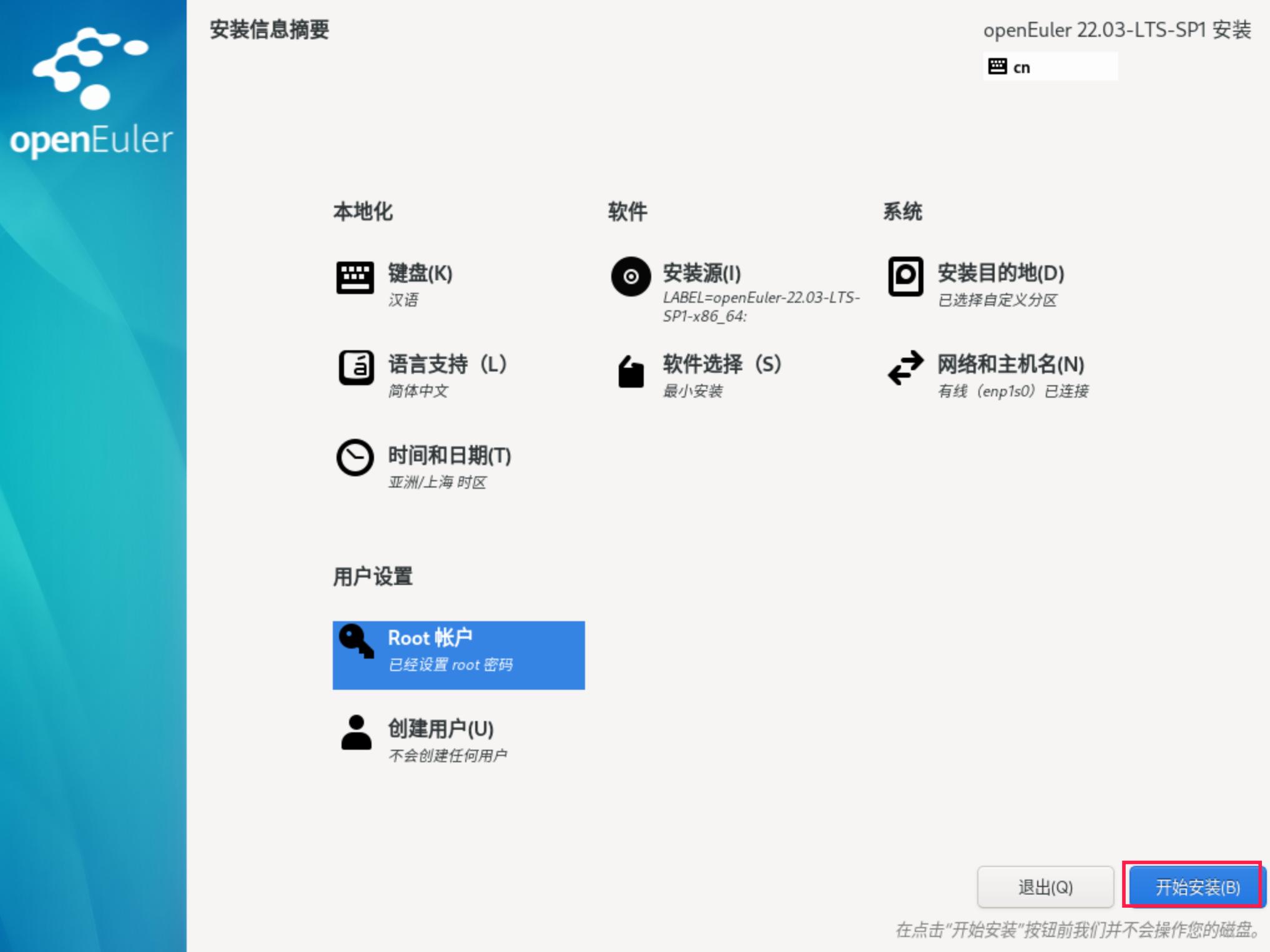
Task: Click 退出 to quit the installer
Action: (x=1045, y=887)
